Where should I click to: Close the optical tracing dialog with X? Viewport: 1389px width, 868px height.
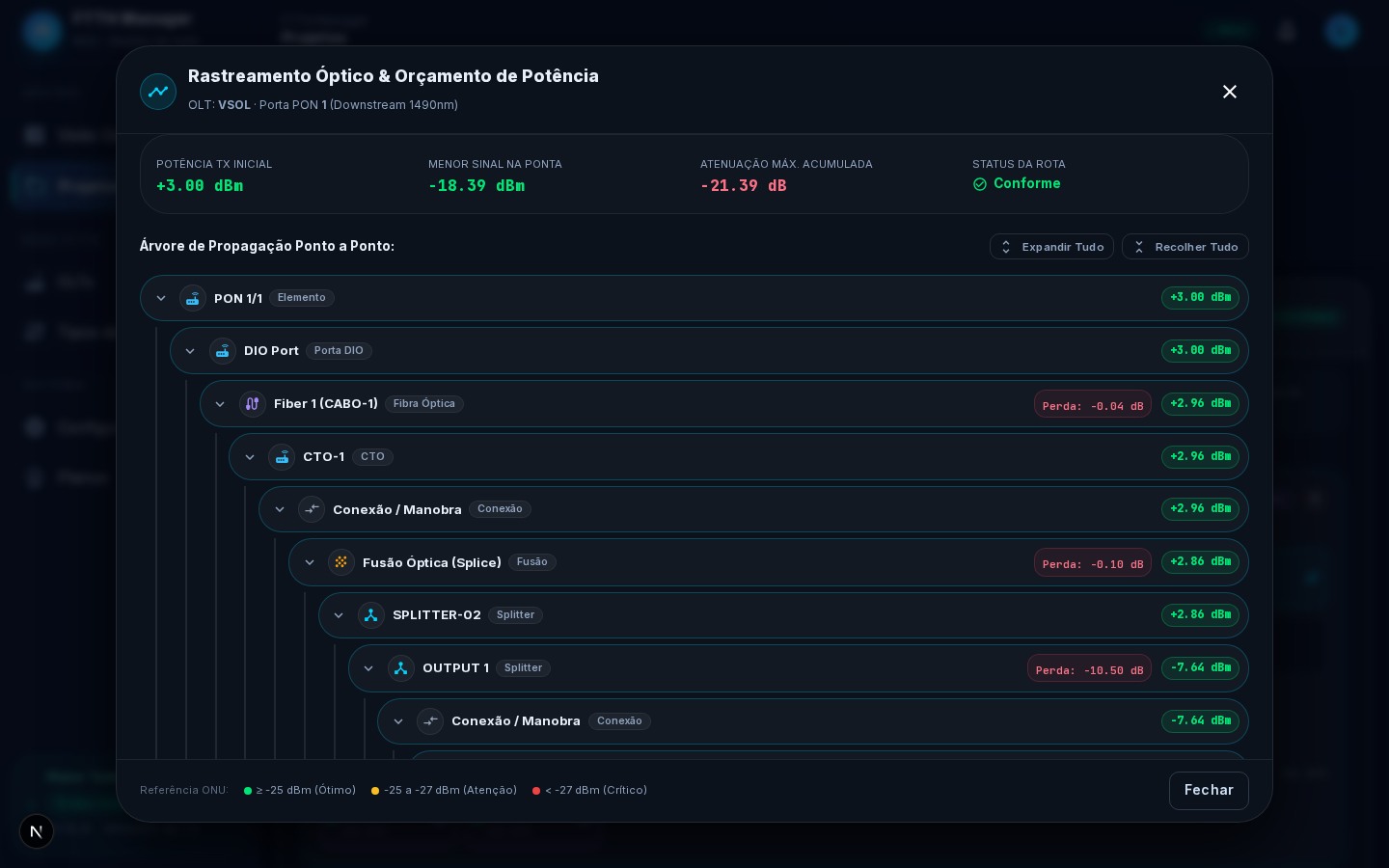click(x=1230, y=92)
